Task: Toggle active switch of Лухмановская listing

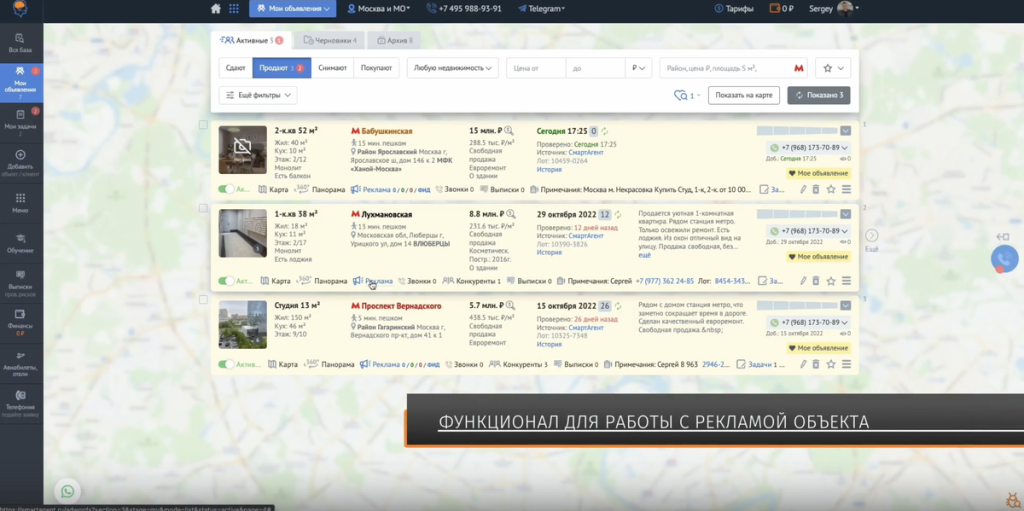Action: (x=226, y=281)
